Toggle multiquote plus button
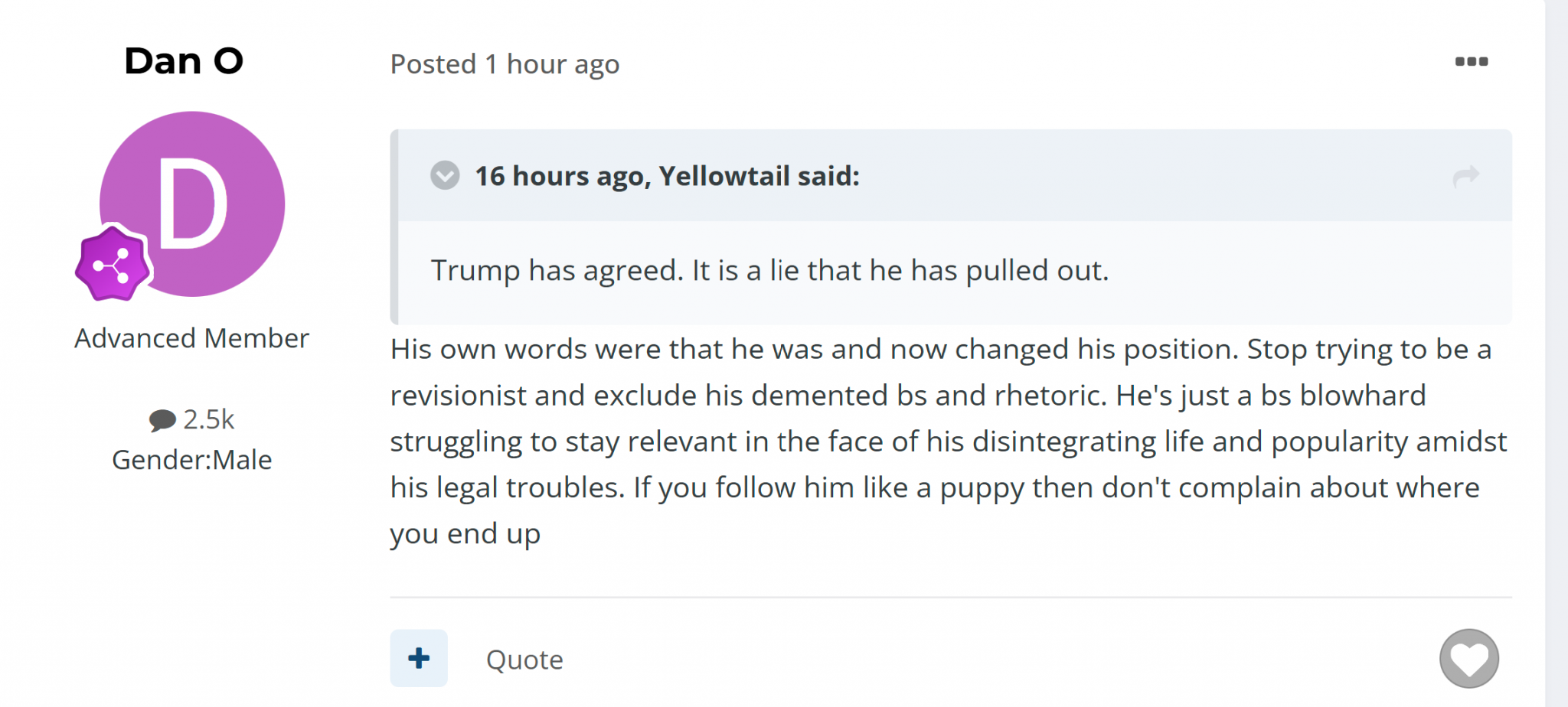This screenshot has height=707, width=1568. click(x=419, y=658)
